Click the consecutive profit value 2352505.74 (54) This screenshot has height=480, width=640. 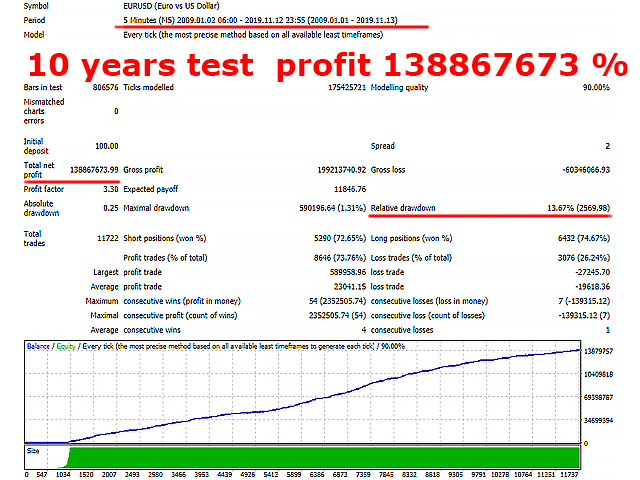coord(338,316)
